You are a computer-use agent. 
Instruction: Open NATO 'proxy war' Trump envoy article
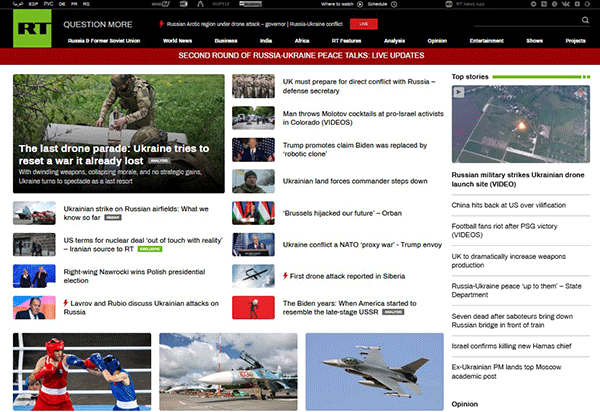pyautogui.click(x=362, y=245)
